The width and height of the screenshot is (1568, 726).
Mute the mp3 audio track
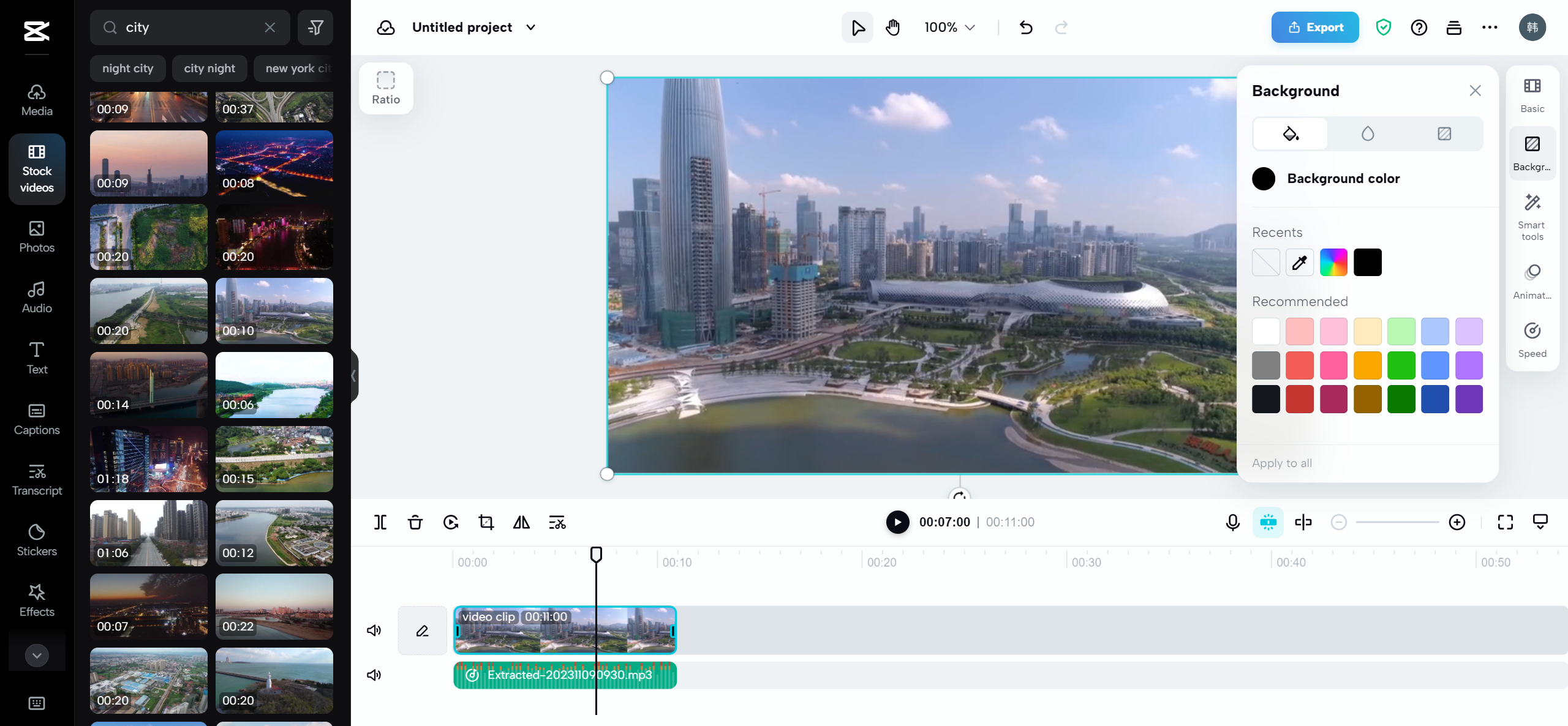pyautogui.click(x=374, y=675)
